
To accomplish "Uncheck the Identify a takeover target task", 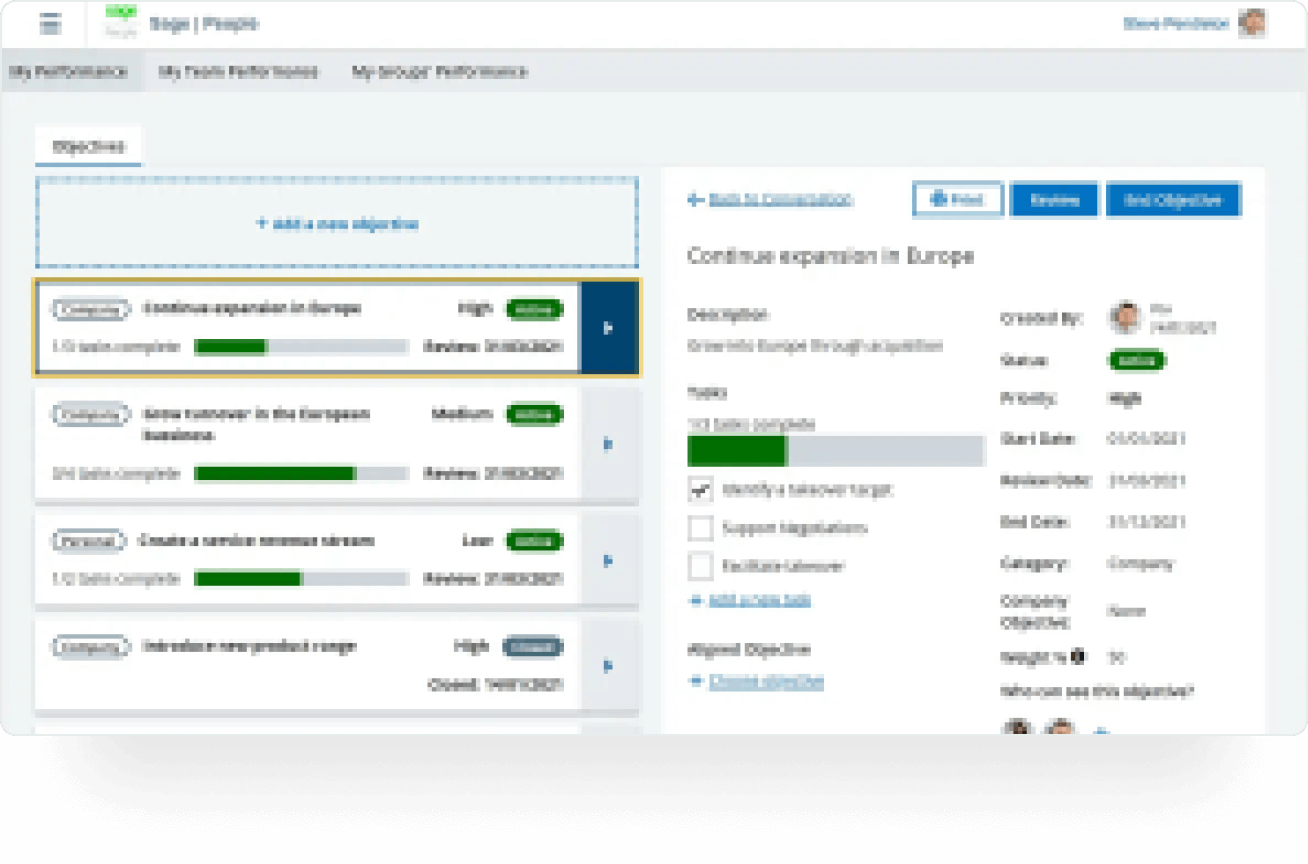I will point(700,489).
